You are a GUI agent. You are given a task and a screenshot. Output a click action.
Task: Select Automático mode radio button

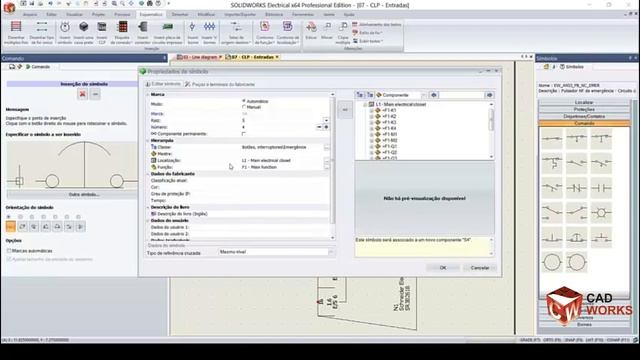click(244, 101)
